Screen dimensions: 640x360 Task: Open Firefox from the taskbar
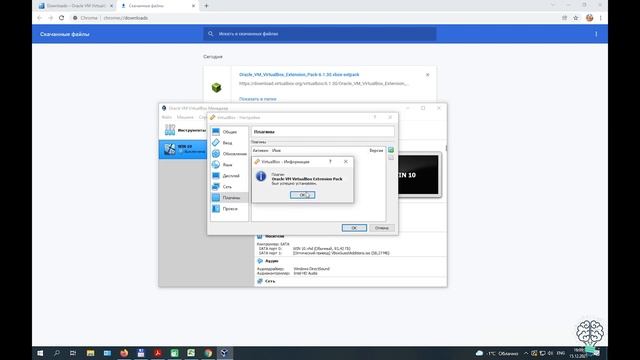click(x=124, y=353)
